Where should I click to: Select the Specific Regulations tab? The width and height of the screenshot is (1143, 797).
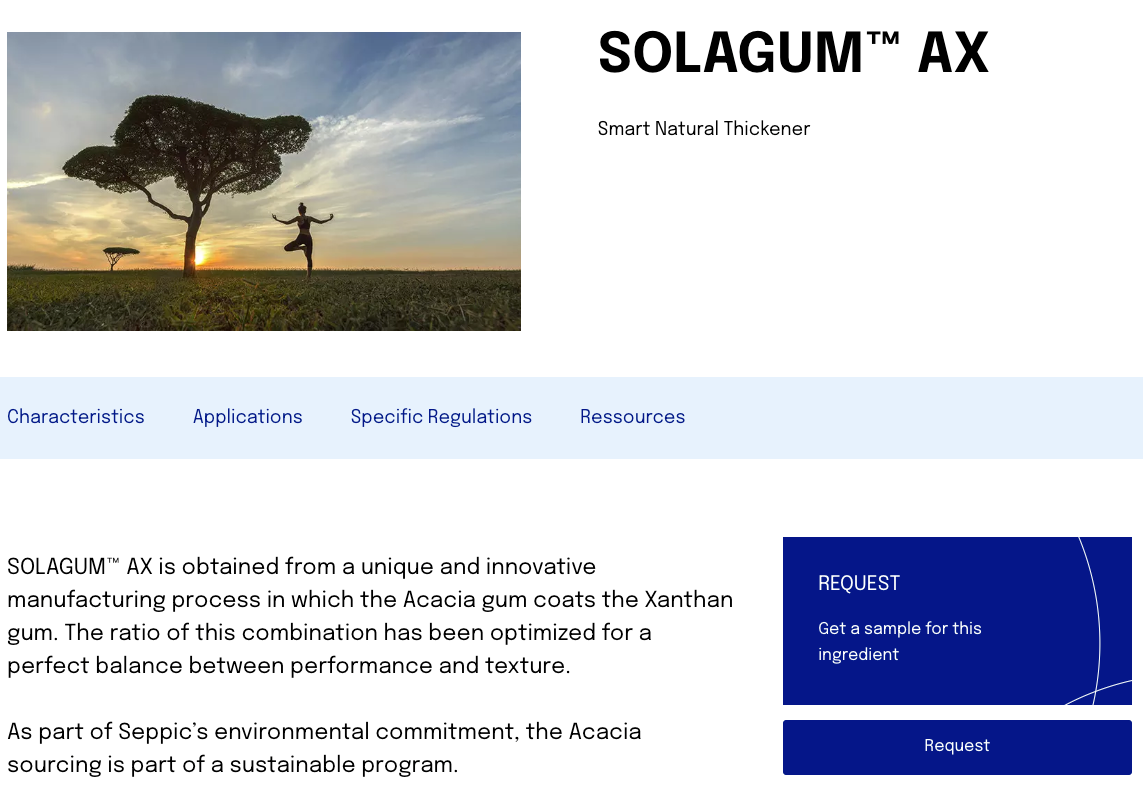441,417
